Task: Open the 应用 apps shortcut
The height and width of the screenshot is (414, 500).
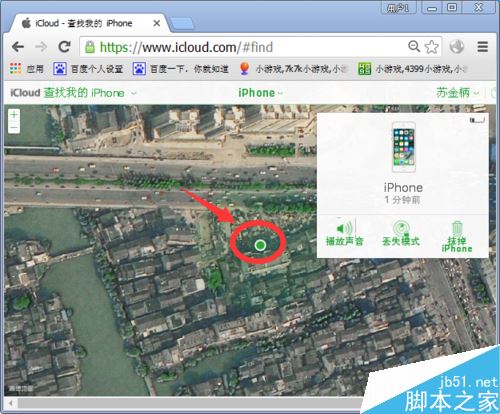Action: coord(27,69)
